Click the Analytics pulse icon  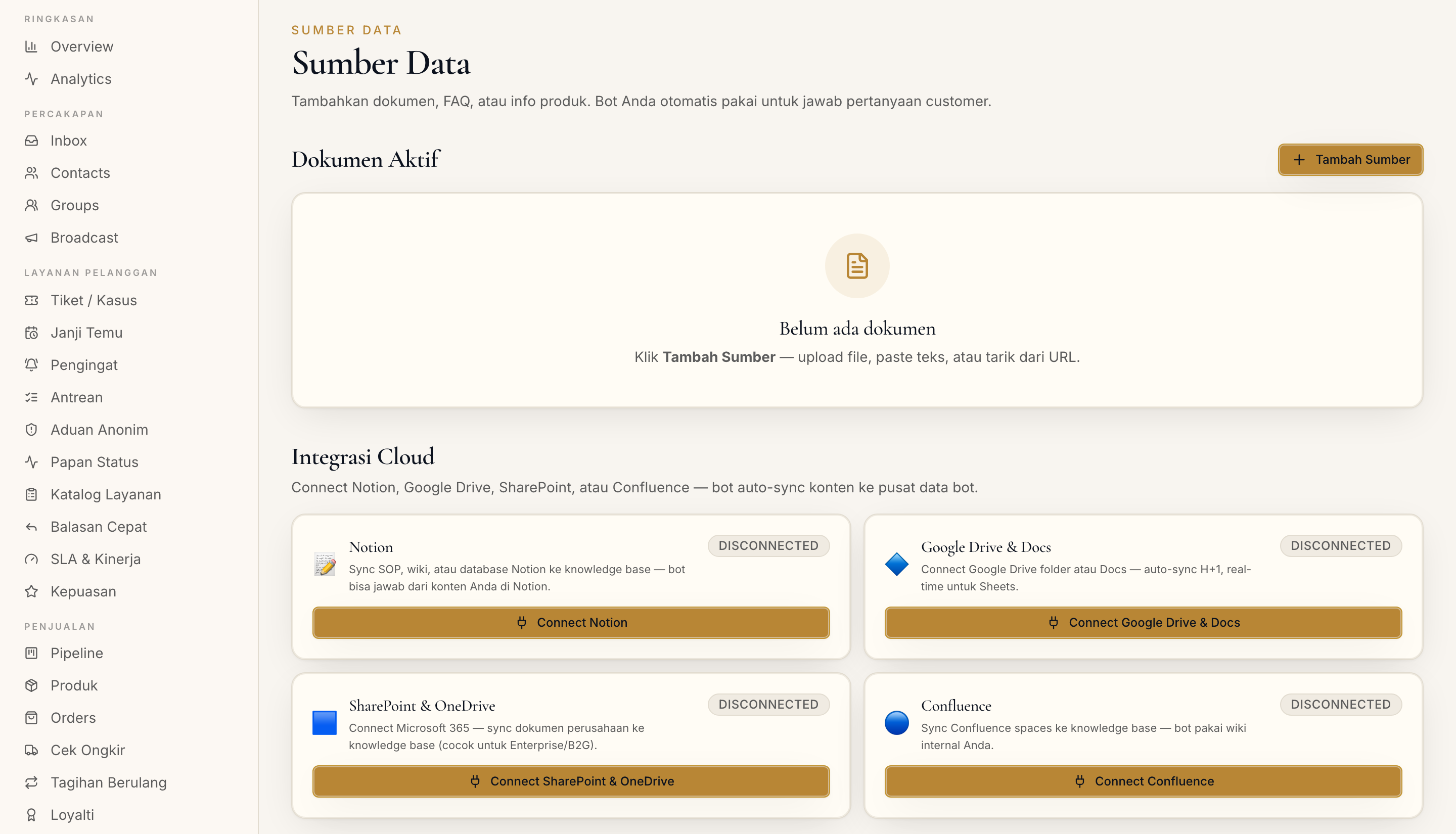coord(31,79)
